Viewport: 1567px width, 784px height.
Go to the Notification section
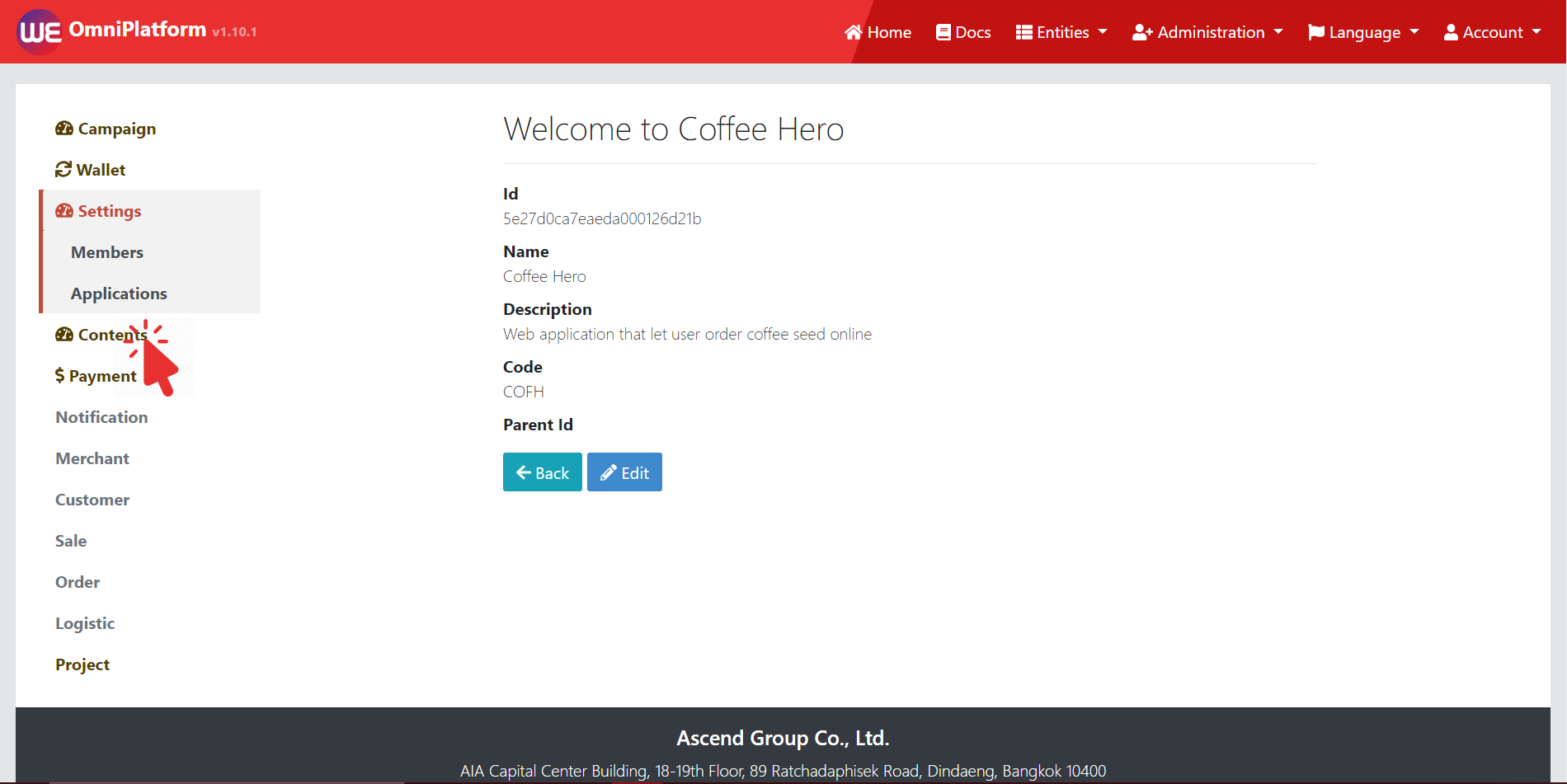point(101,417)
